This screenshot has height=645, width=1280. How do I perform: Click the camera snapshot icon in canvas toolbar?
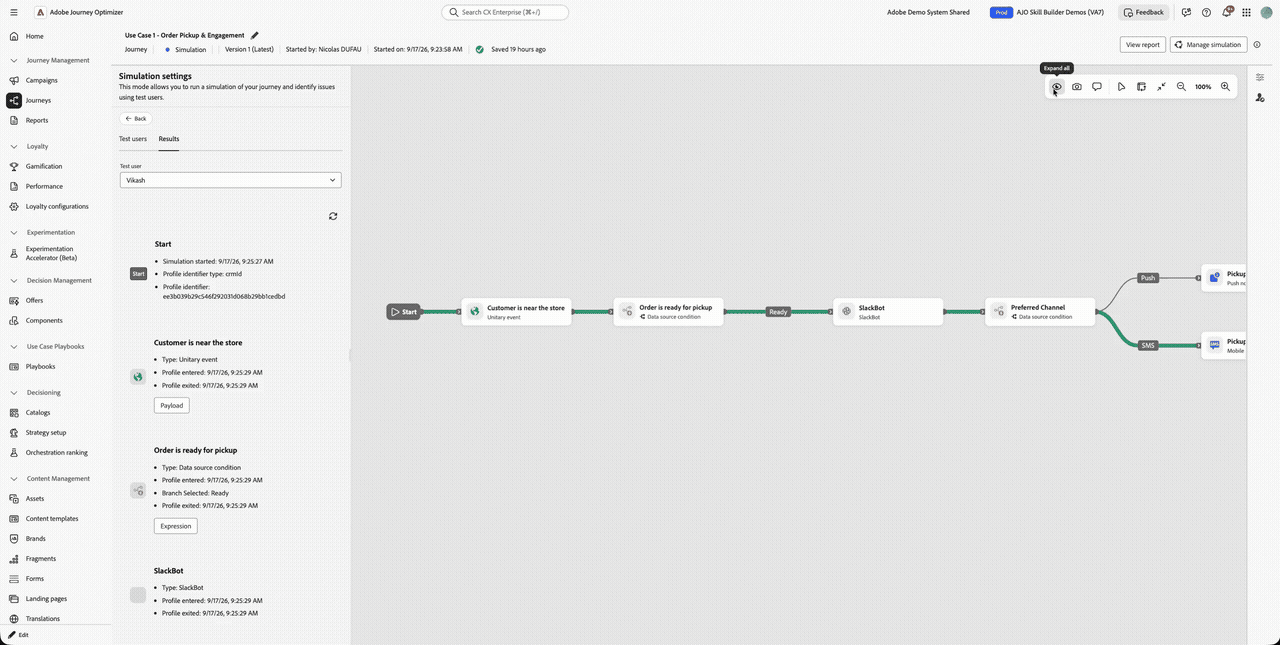point(1077,87)
